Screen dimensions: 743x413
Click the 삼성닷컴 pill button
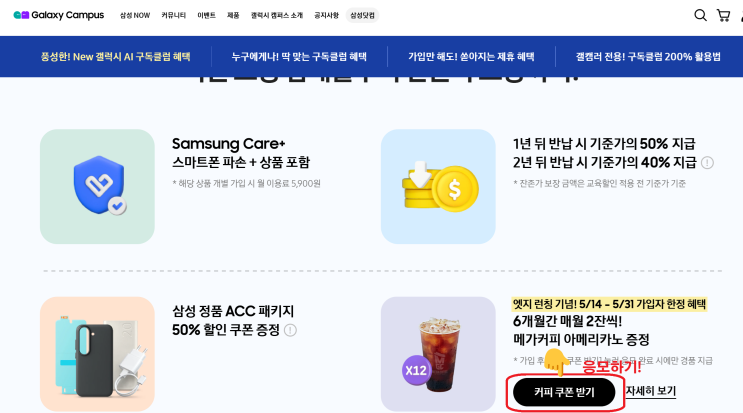point(362,16)
